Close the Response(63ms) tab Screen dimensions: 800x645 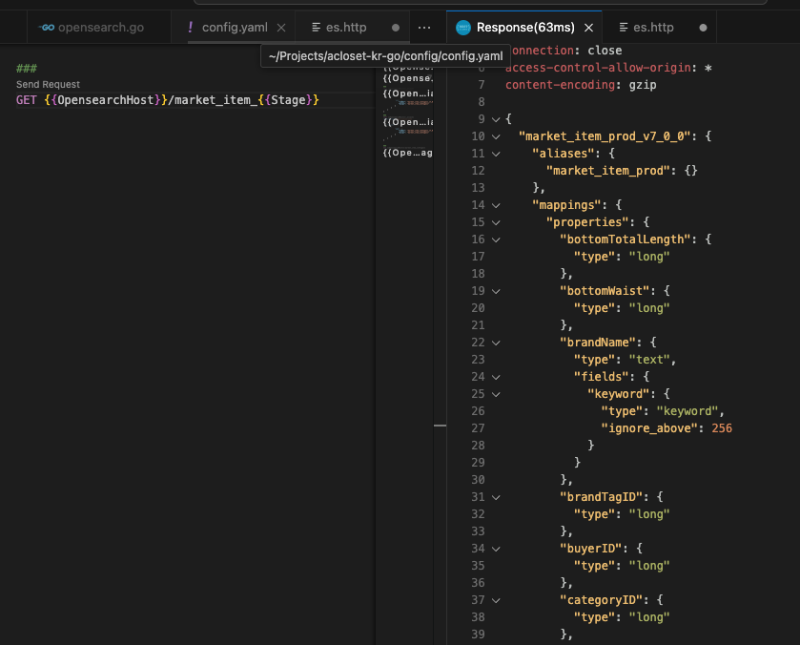[x=589, y=28]
